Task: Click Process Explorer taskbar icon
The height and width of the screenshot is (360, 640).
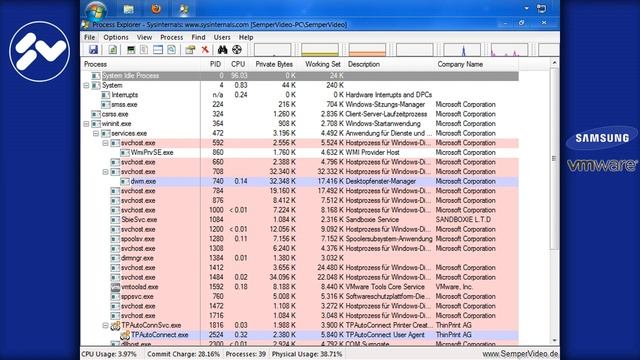Action: point(184,9)
